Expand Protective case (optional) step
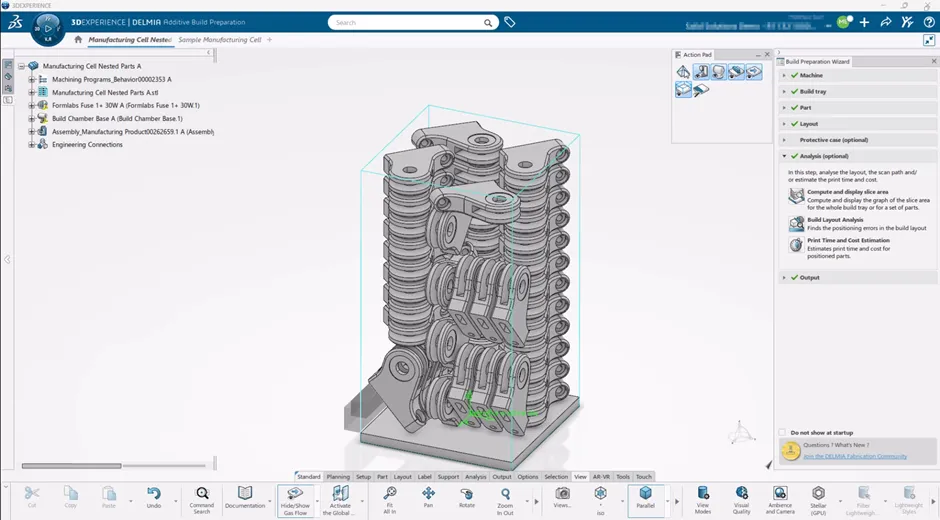940x520 pixels. coord(784,140)
